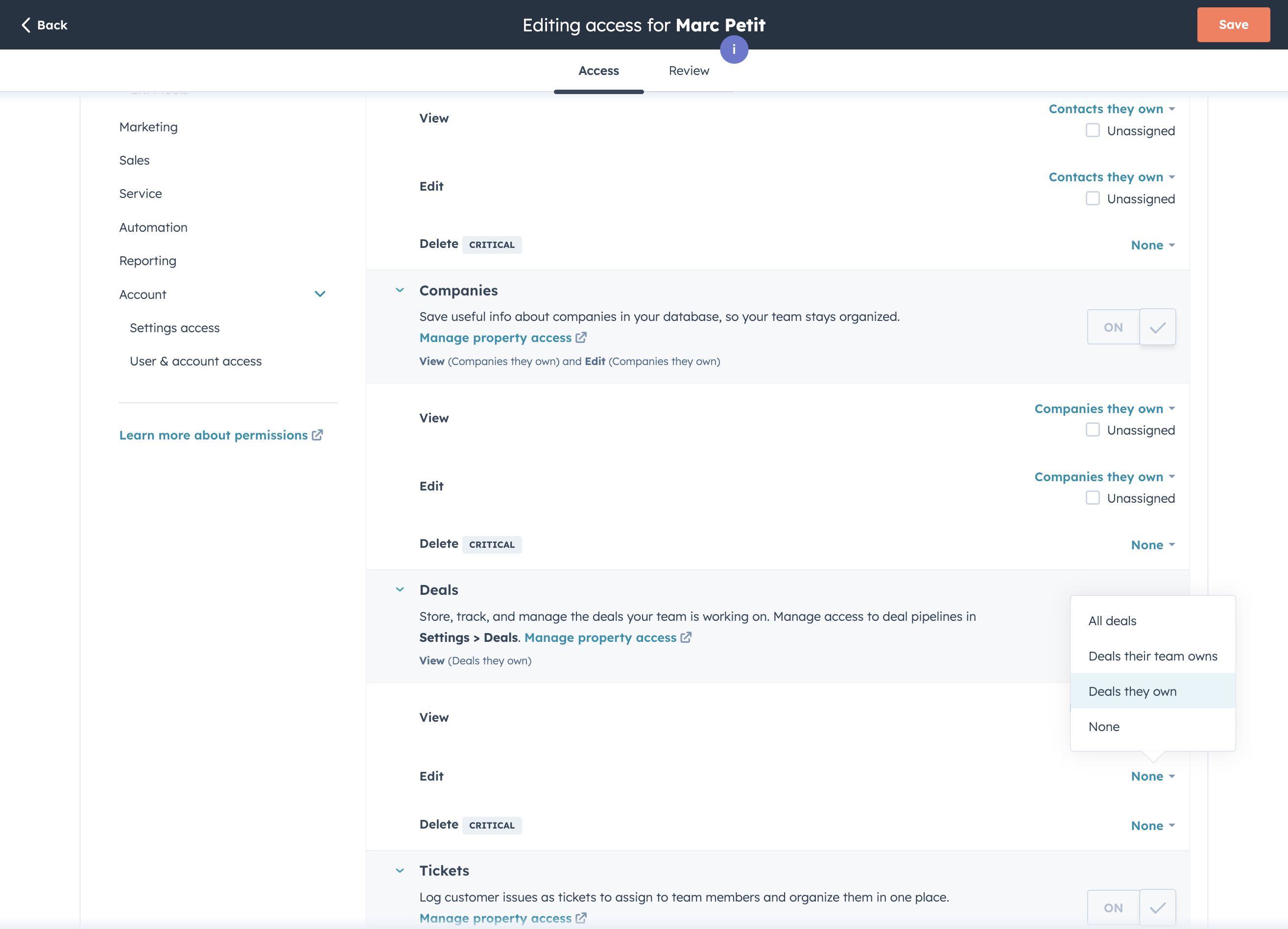Screen dimensions: 1288x929
Task: Check Unassigned under Contacts Edit
Action: [1093, 199]
